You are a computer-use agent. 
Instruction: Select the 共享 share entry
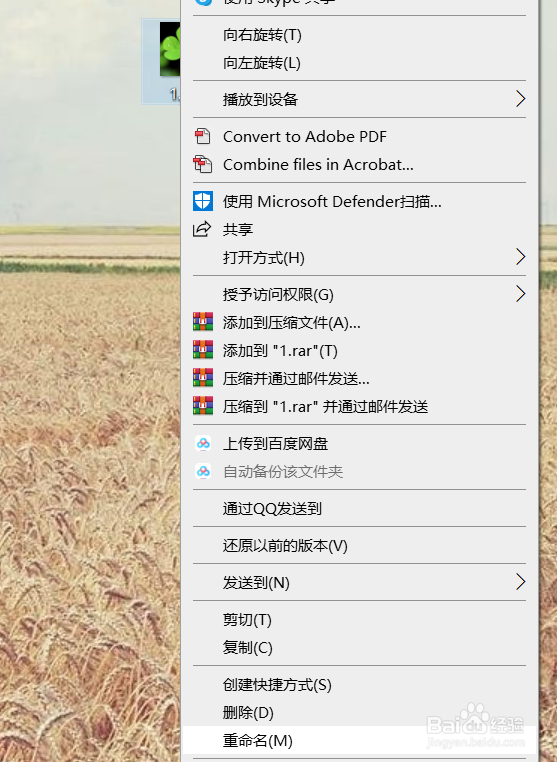(x=360, y=229)
